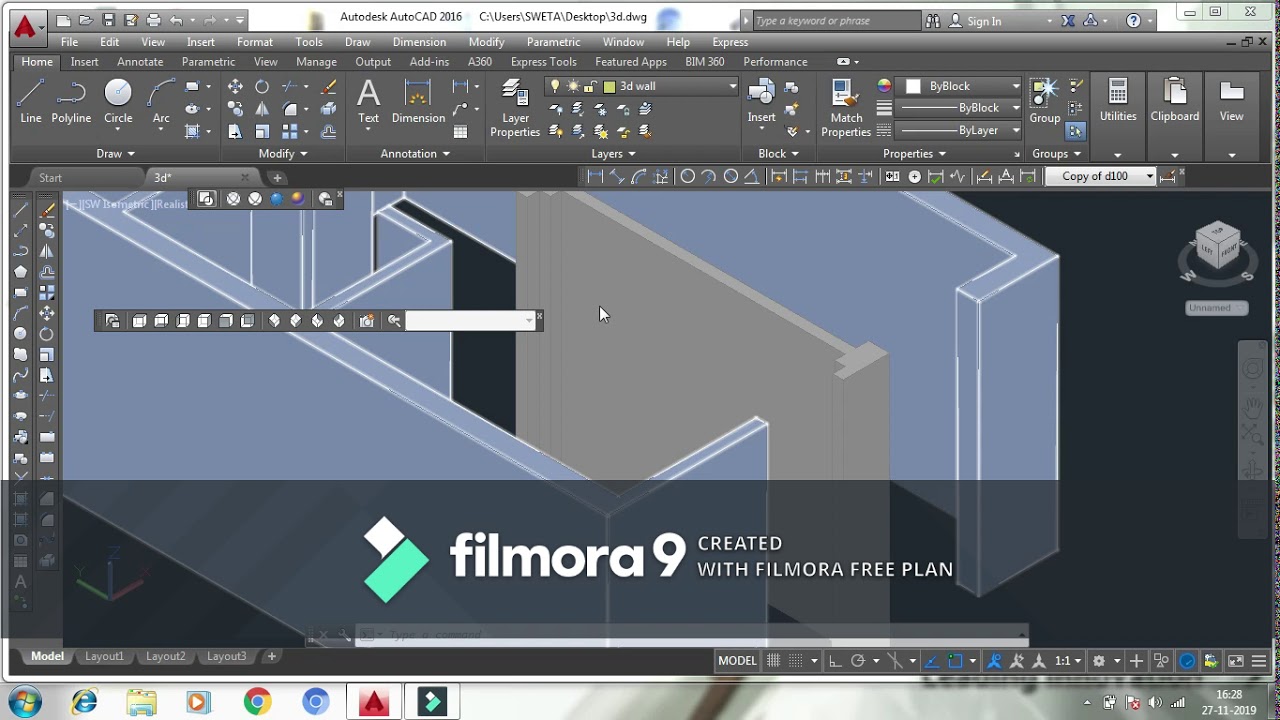Click the white ByBlock color swatch
This screenshot has height=720, width=1280.
click(913, 86)
